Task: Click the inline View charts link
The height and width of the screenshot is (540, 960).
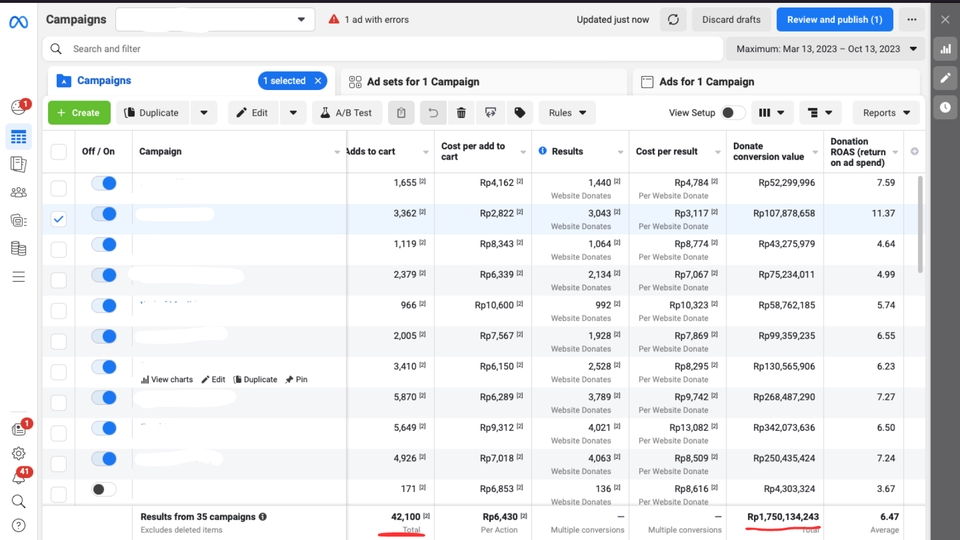Action: coord(167,380)
